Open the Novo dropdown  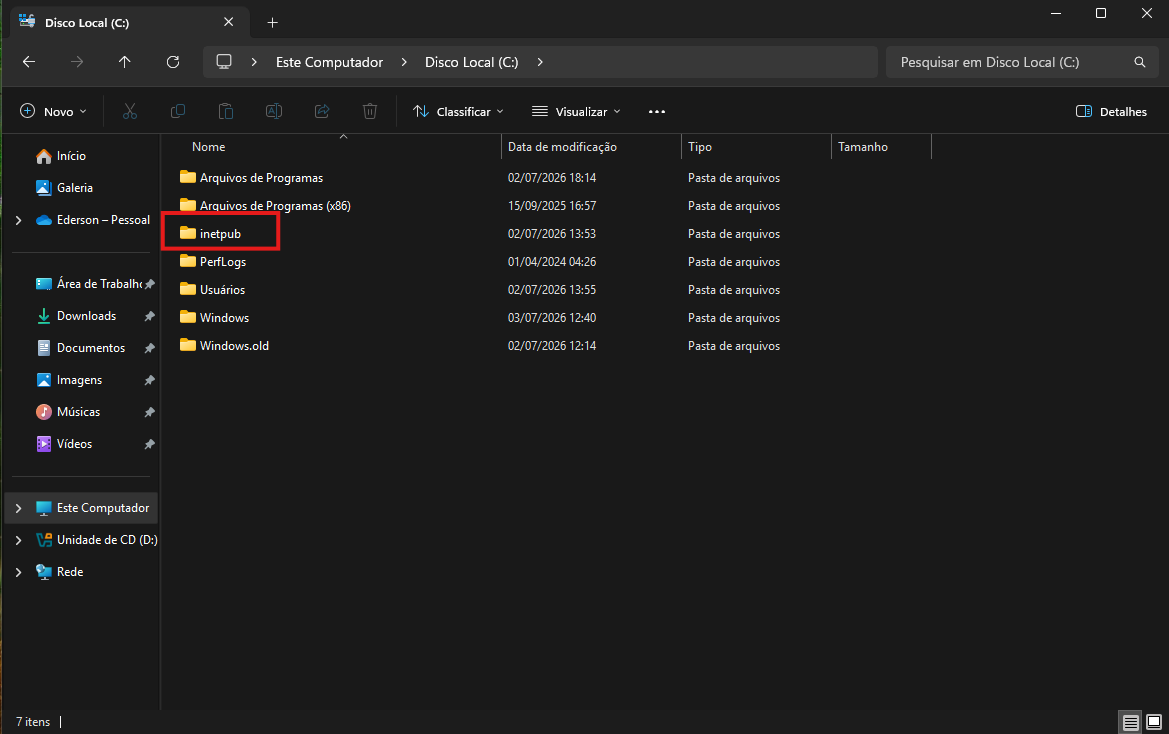pos(53,112)
